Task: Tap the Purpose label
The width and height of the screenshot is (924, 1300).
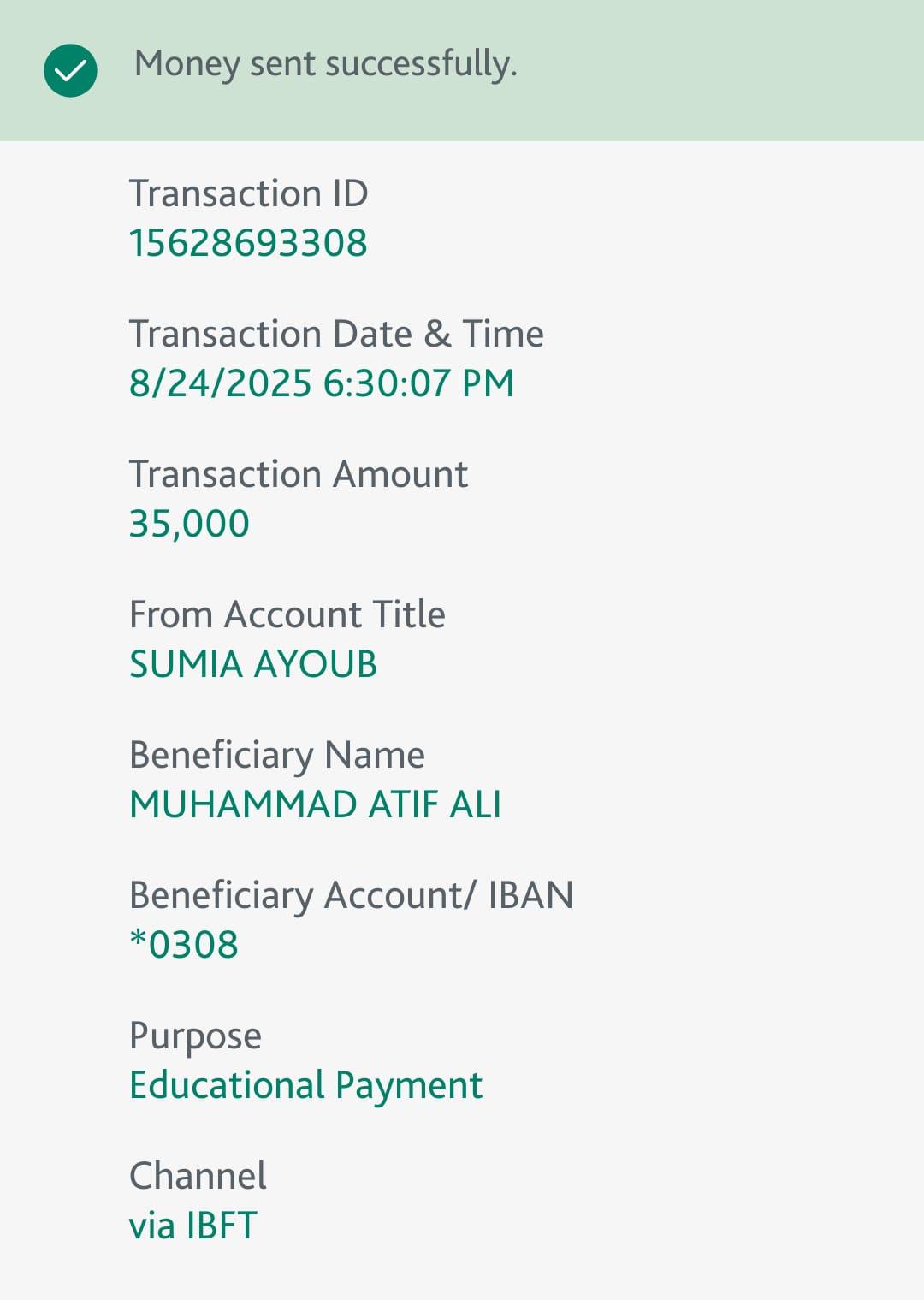Action: (x=195, y=1036)
